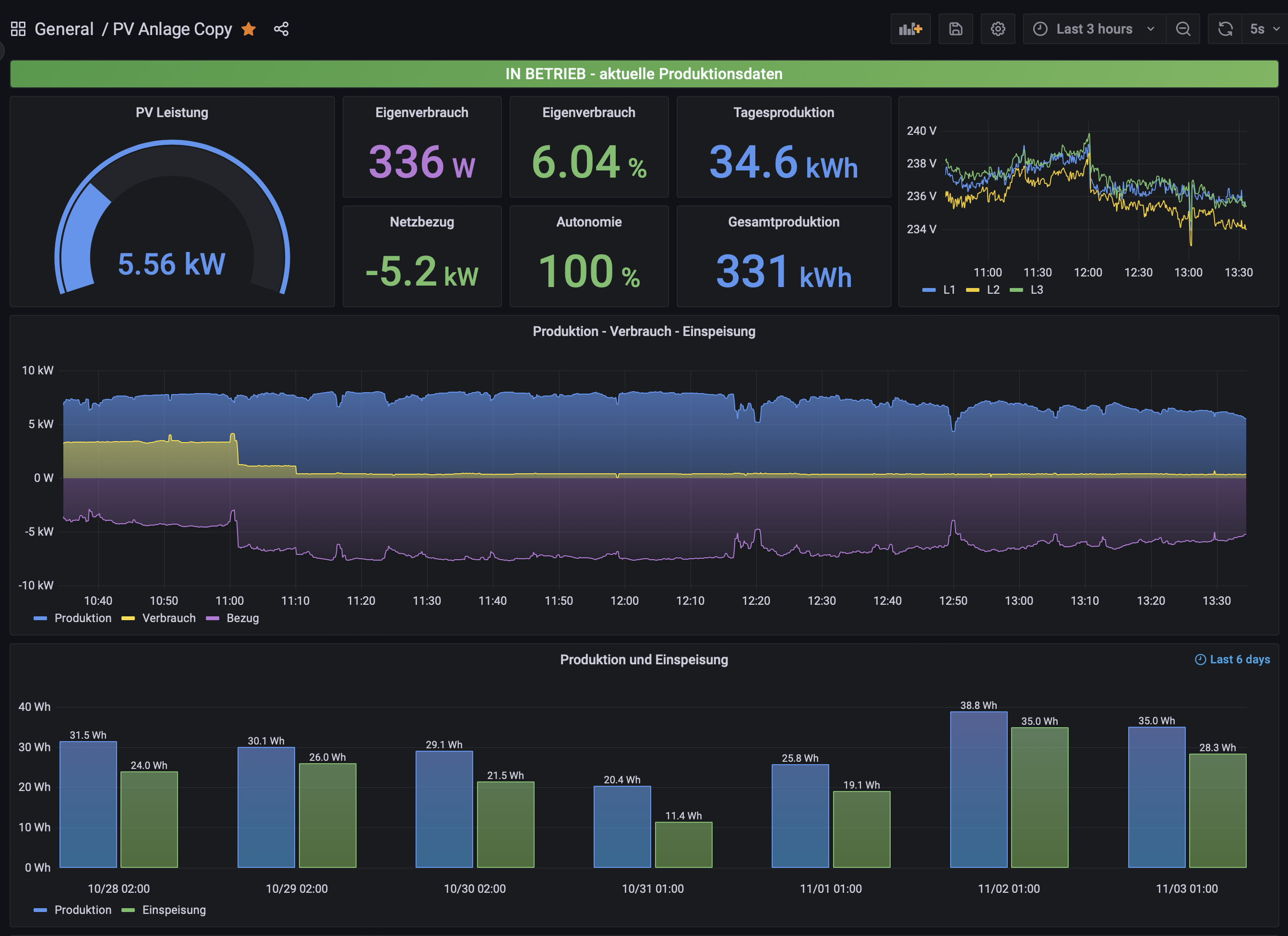Toggle L2 series in voltage legend
This screenshot has height=936, width=1288.
click(x=993, y=289)
